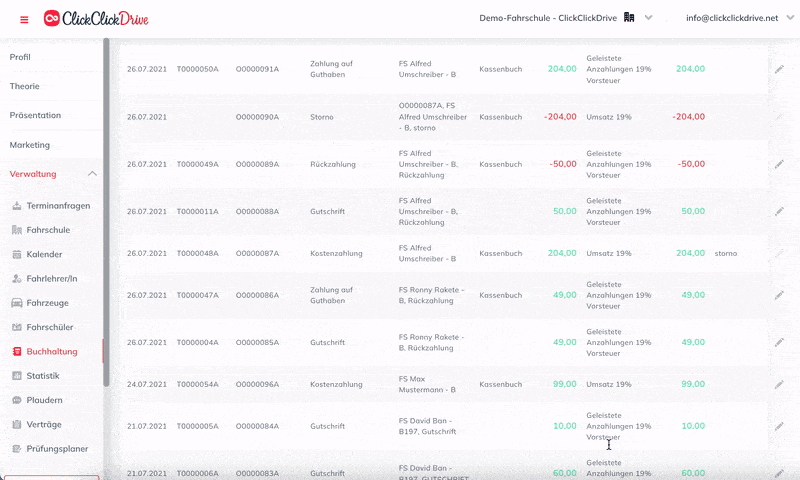
Task: Click the Rückzahlung type cell
Action: [x=333, y=164]
